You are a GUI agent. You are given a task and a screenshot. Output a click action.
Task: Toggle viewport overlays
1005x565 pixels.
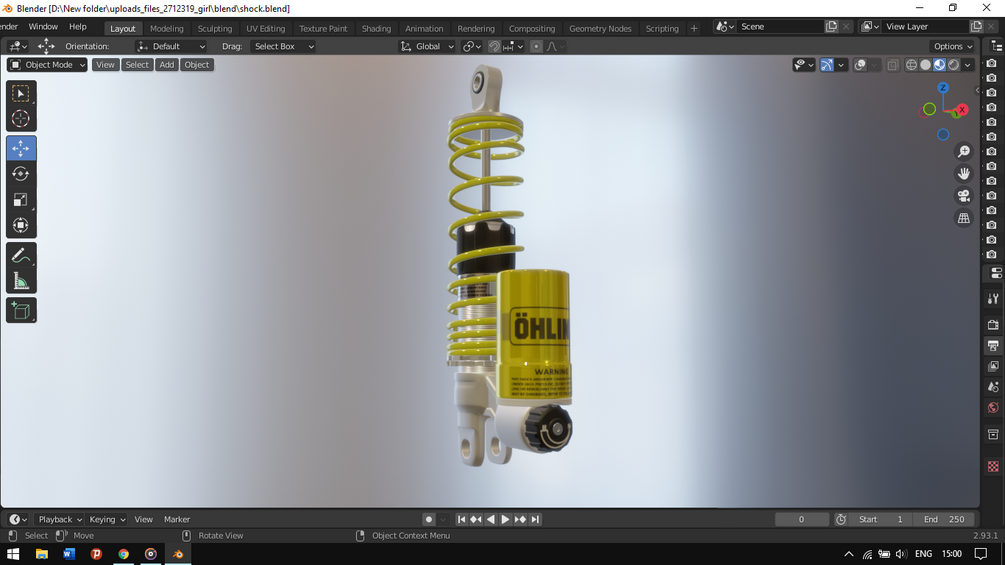tap(860, 65)
